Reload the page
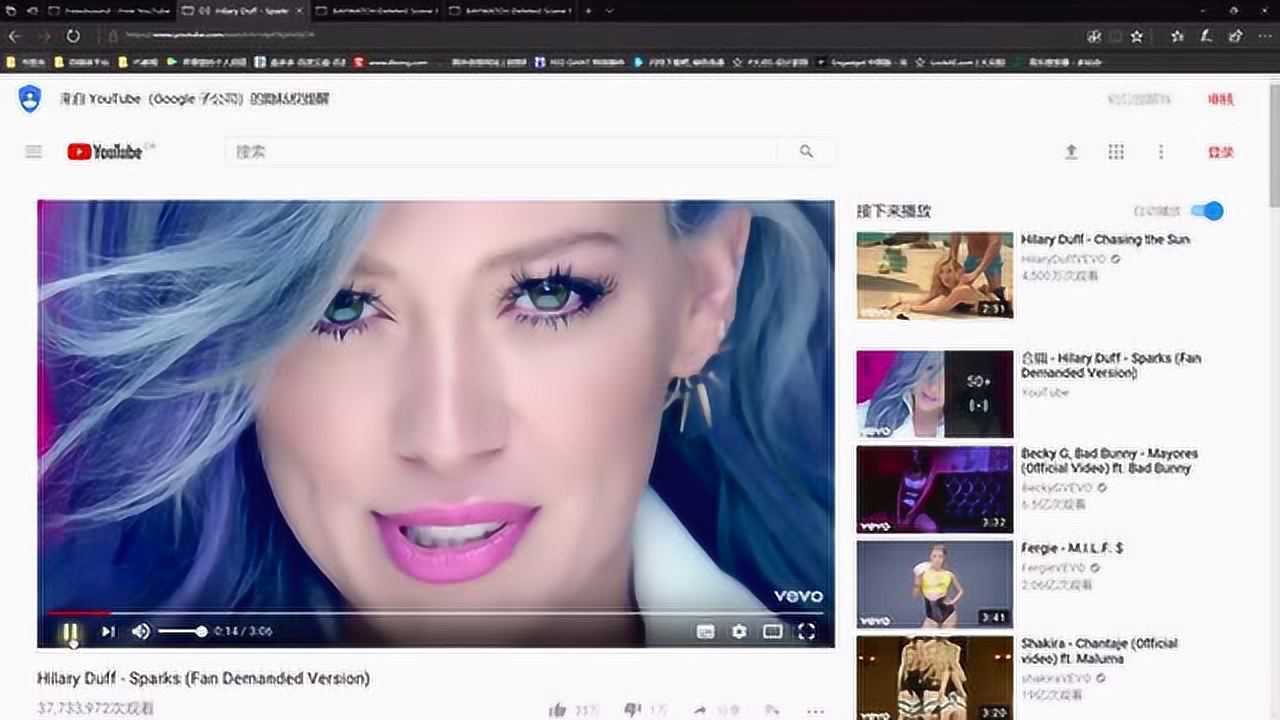Viewport: 1280px width, 720px height. coord(73,36)
